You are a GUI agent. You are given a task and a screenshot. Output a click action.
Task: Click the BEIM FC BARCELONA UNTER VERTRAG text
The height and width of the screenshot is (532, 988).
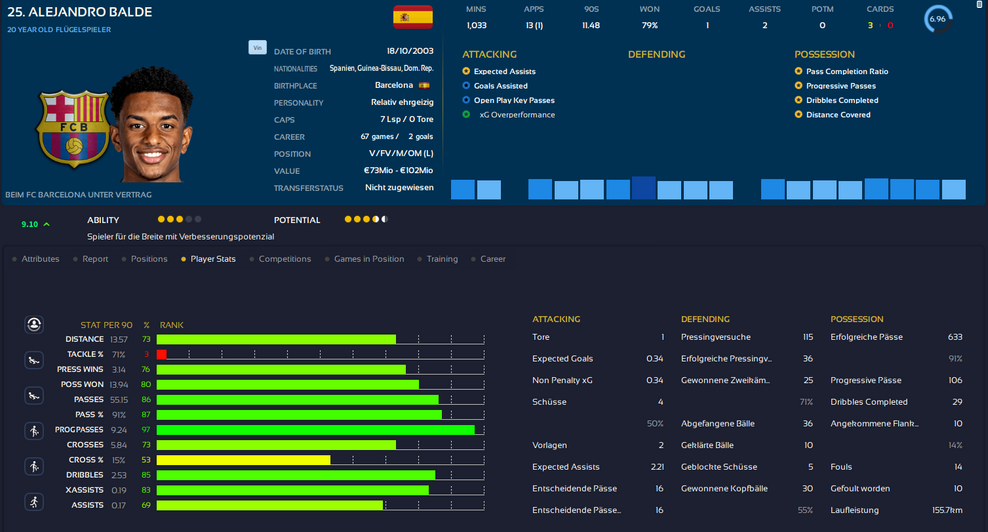pyautogui.click(x=80, y=193)
